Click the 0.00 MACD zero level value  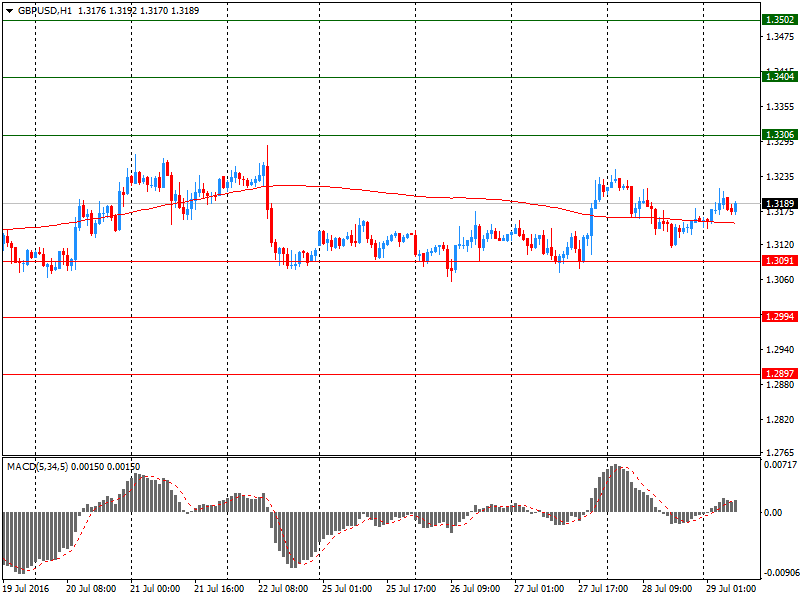773,513
